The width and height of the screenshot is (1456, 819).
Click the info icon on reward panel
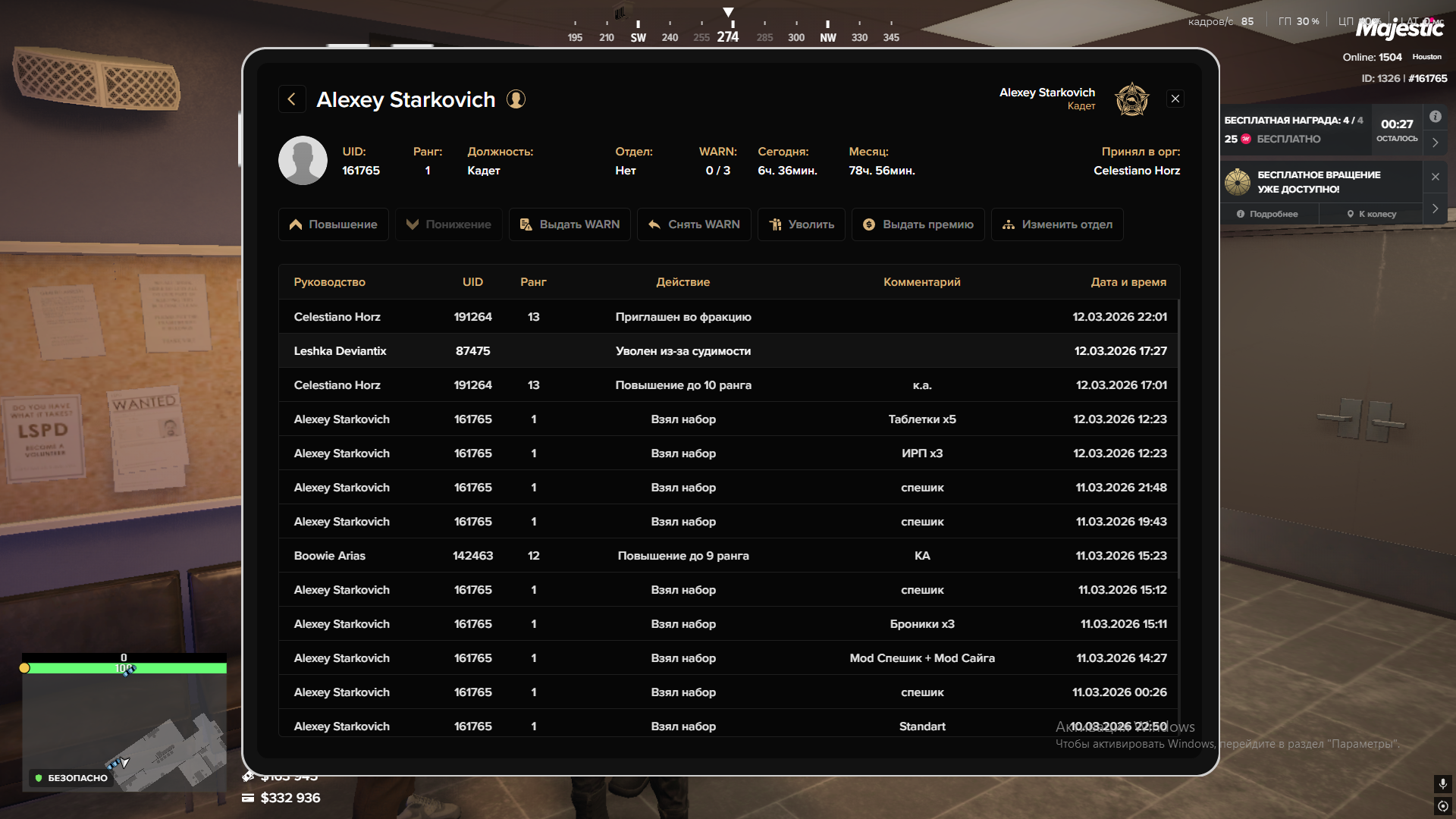pos(1435,117)
